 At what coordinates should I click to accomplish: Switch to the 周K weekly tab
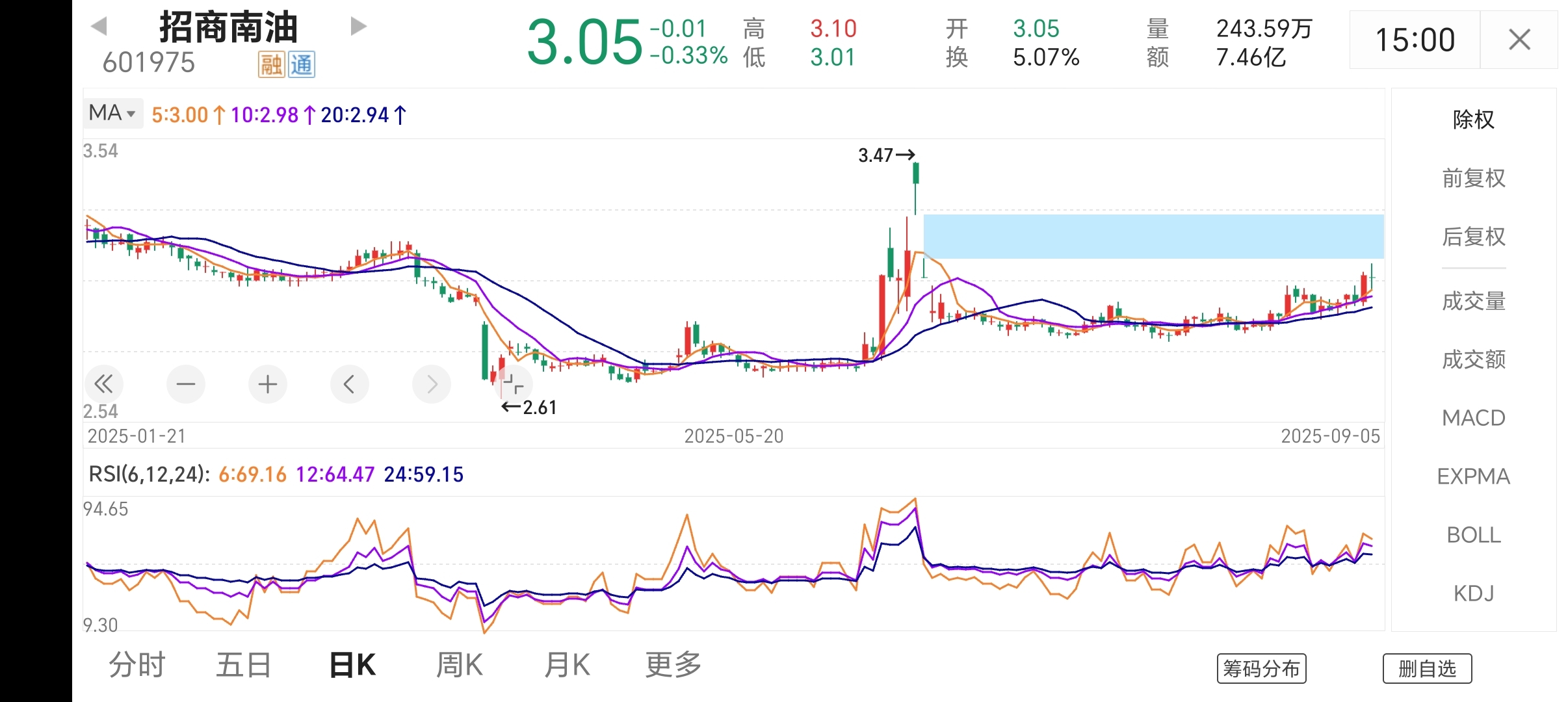(460, 665)
